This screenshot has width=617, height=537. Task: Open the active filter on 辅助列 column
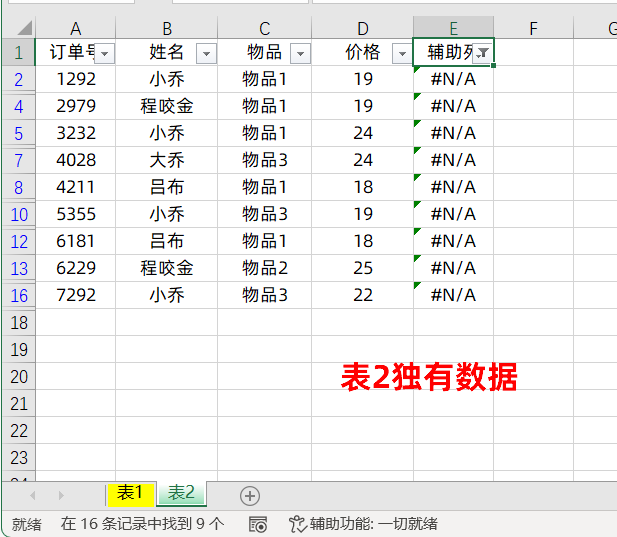[482, 54]
